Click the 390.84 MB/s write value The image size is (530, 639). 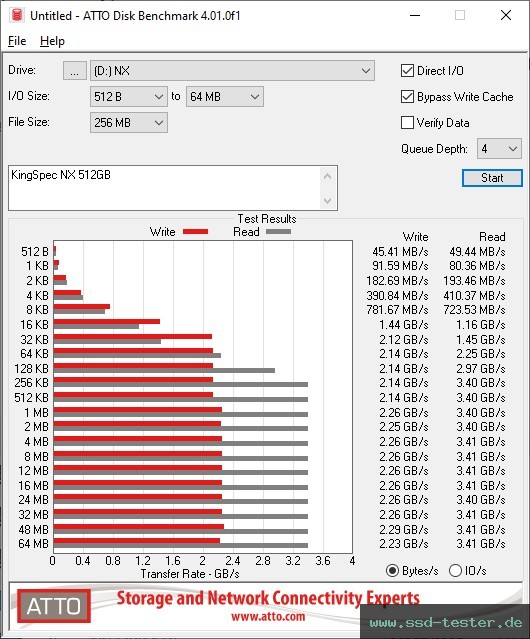point(397,296)
